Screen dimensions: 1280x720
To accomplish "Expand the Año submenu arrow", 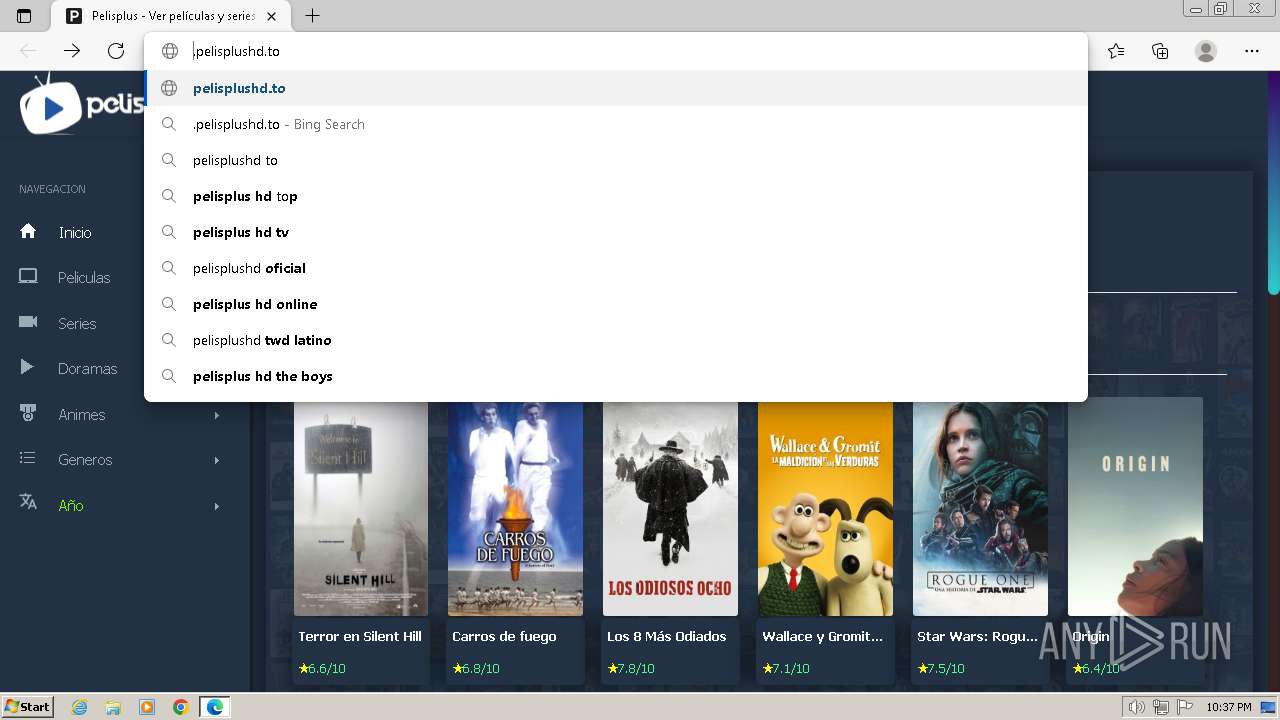I will (216, 506).
